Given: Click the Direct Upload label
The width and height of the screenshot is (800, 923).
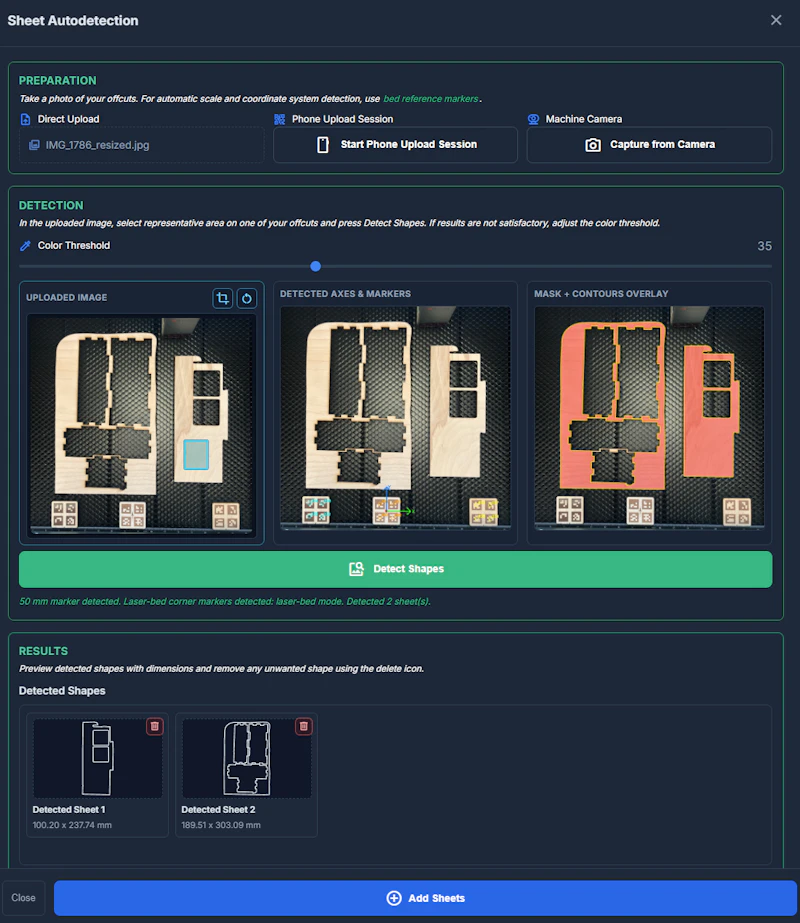Looking at the screenshot, I should point(68,119).
